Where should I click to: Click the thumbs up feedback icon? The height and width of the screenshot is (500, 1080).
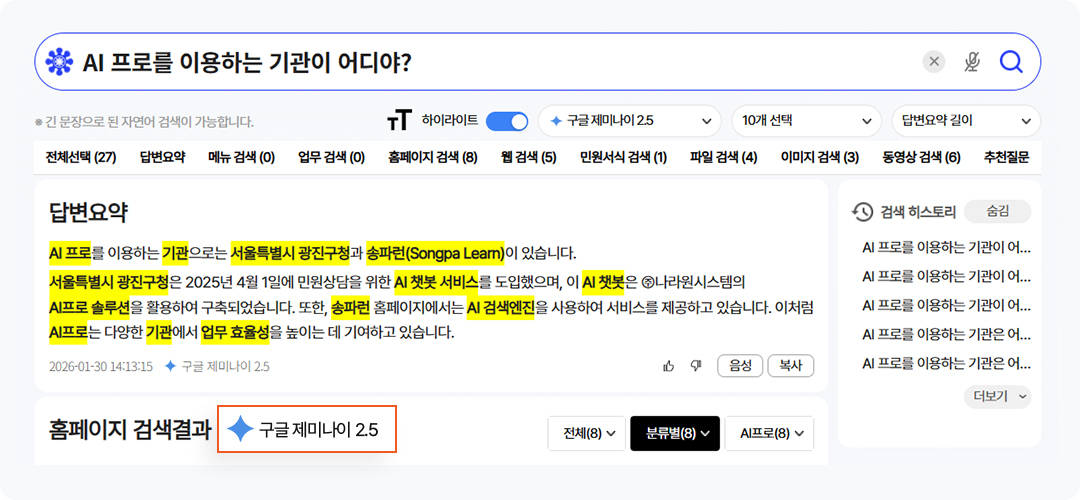pos(669,366)
